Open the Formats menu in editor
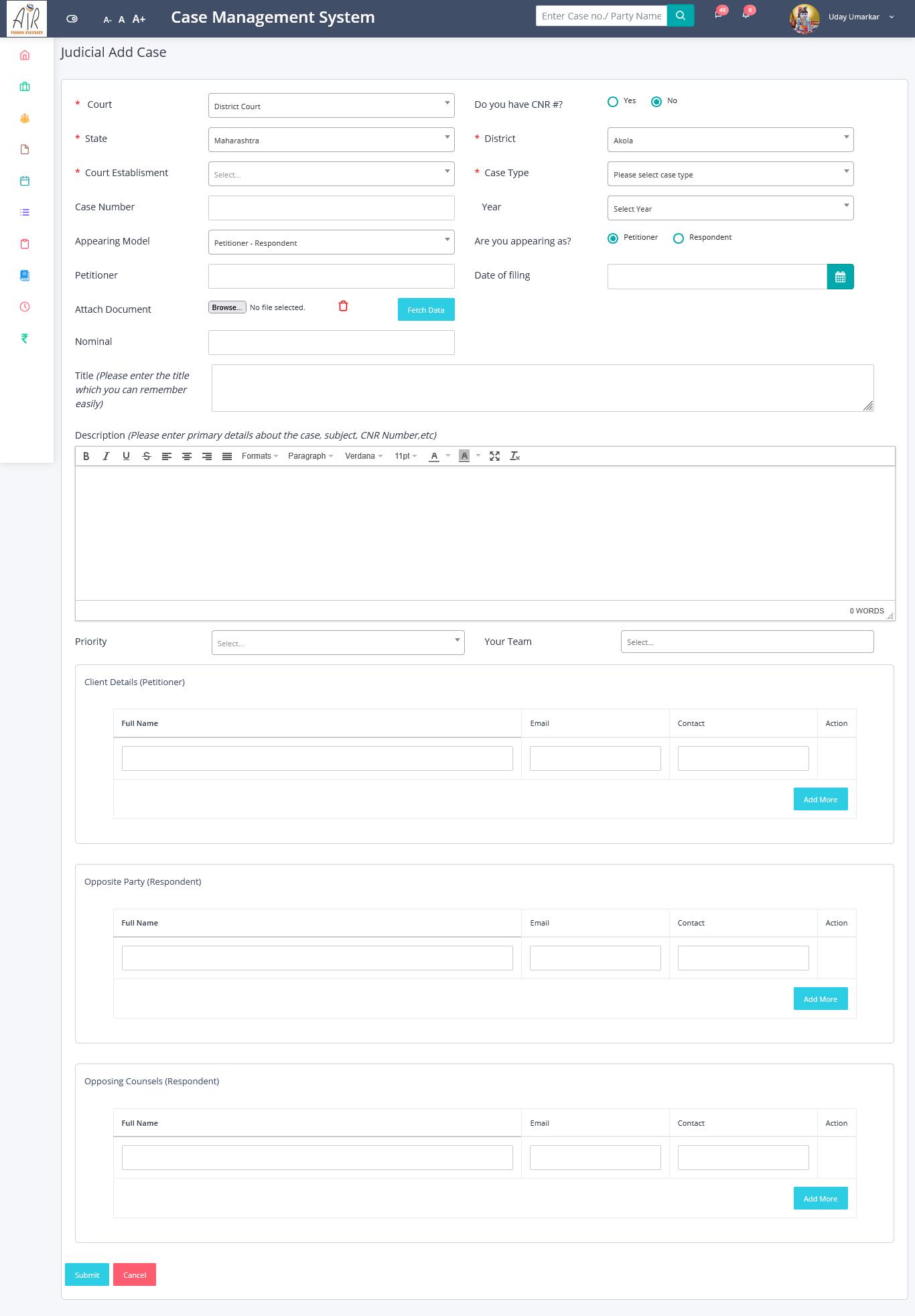Image resolution: width=915 pixels, height=1316 pixels. coord(259,456)
